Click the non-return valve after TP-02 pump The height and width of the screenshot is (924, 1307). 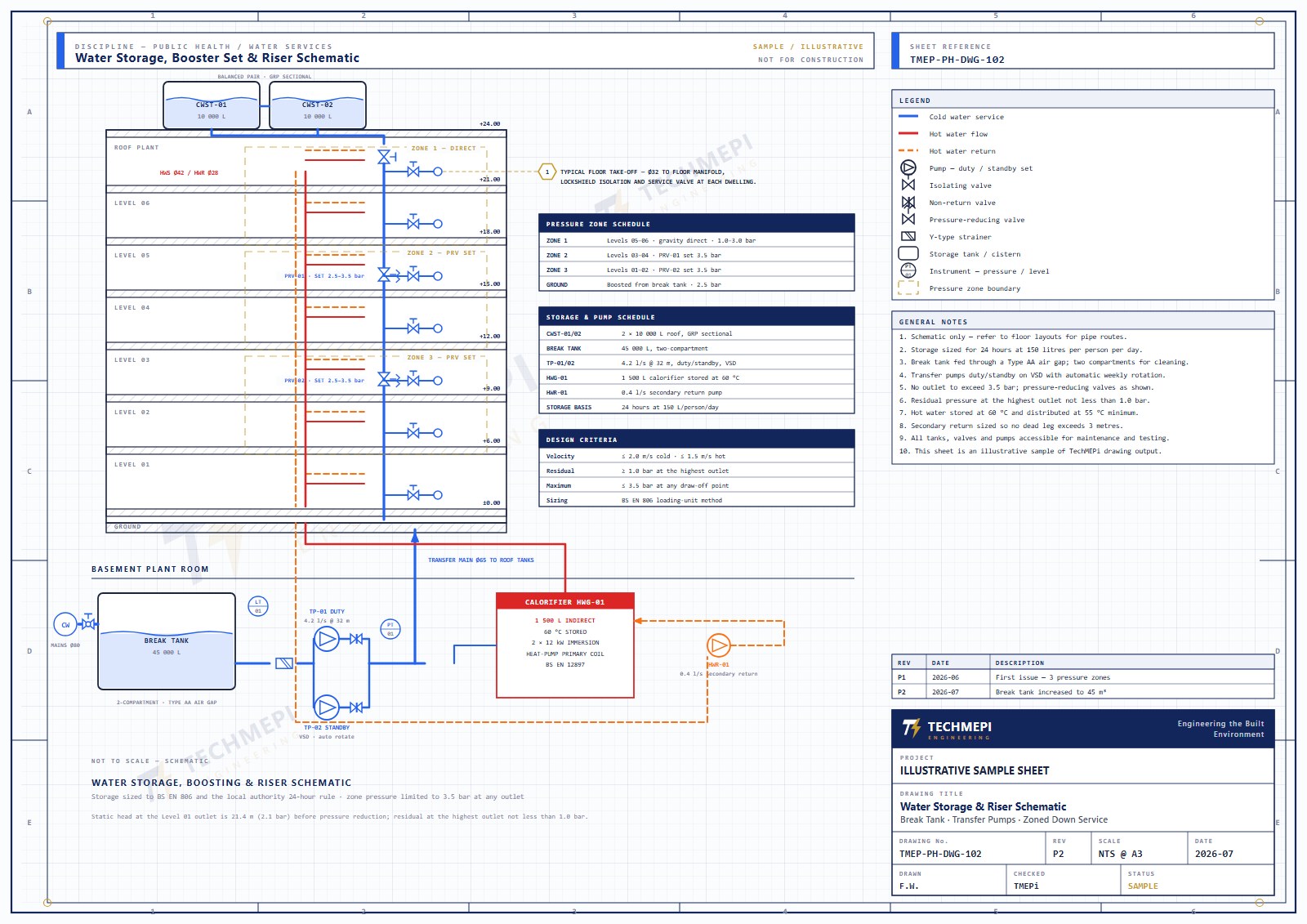point(356,707)
